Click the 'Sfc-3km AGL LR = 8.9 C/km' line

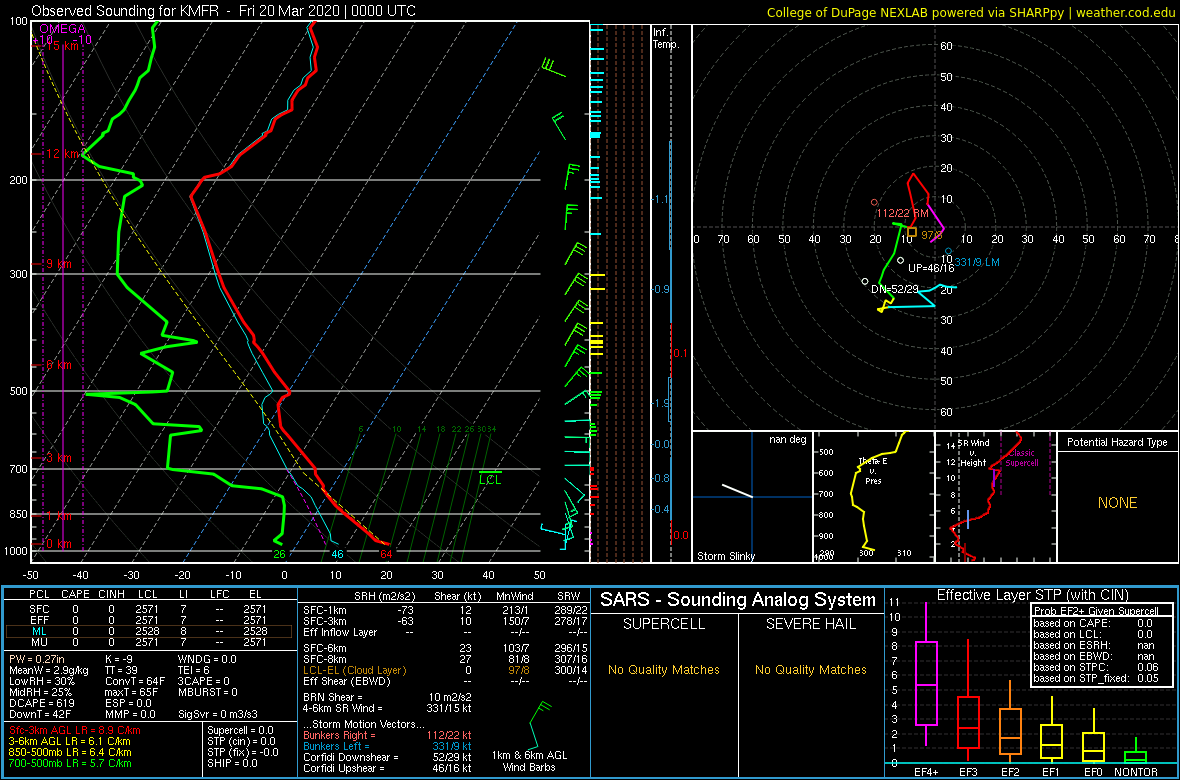click(75, 730)
